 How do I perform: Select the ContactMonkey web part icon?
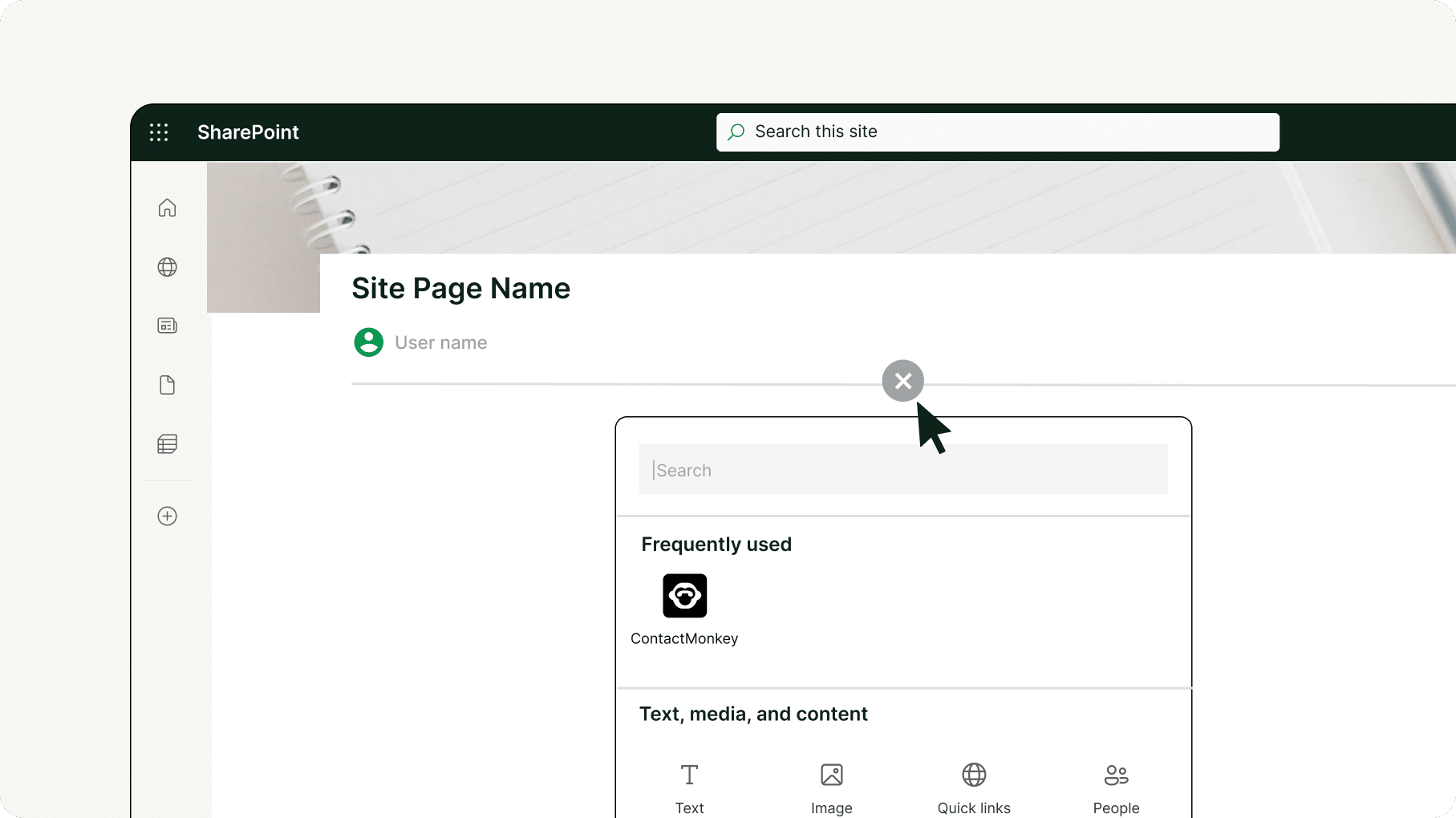tap(684, 596)
